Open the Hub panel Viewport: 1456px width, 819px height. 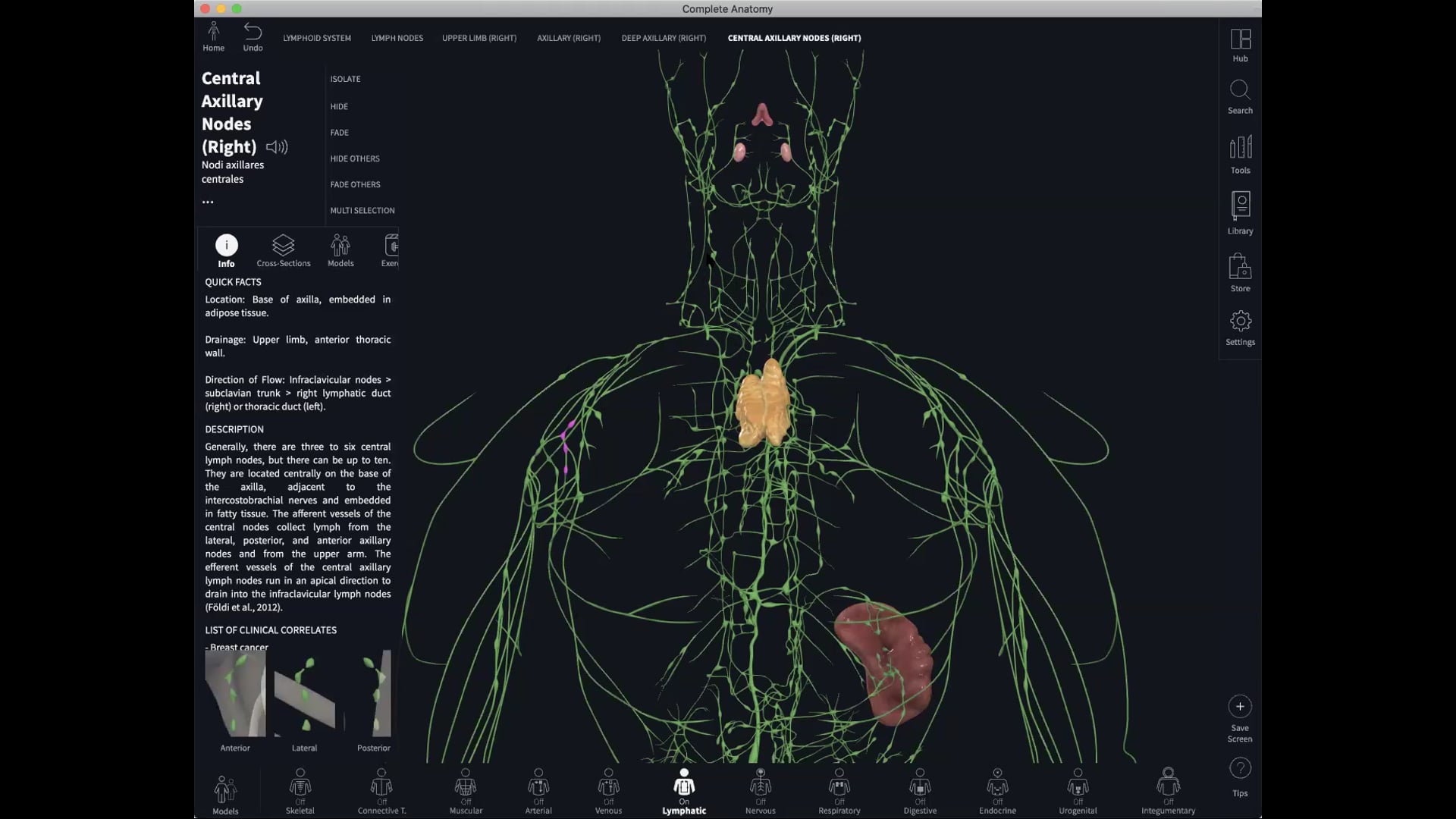[1240, 42]
